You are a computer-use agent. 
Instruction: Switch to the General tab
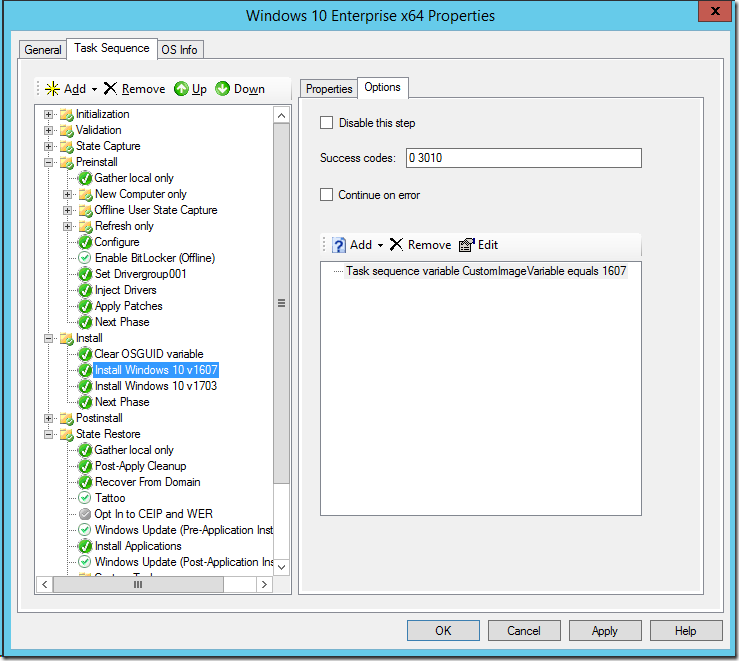pyautogui.click(x=42, y=50)
